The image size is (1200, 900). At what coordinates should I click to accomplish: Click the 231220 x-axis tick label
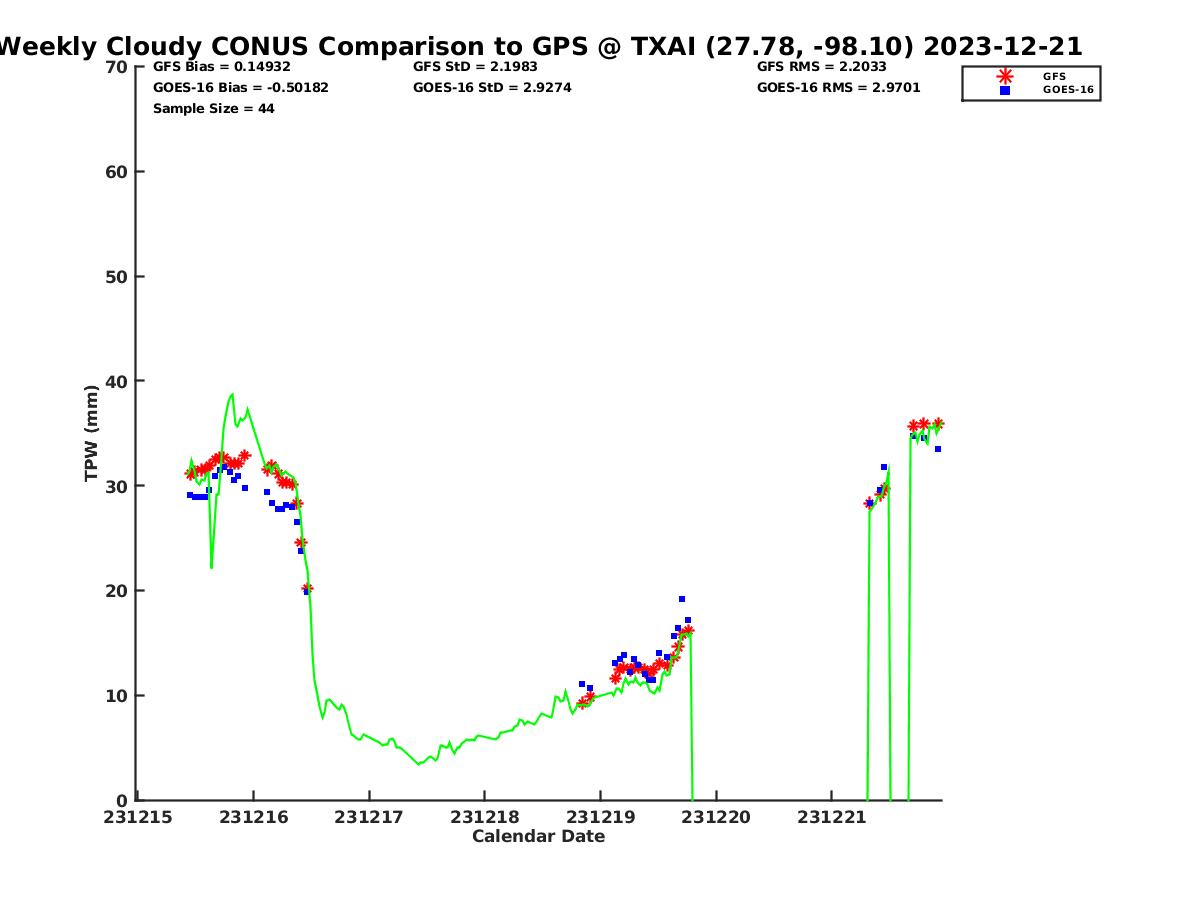[715, 817]
